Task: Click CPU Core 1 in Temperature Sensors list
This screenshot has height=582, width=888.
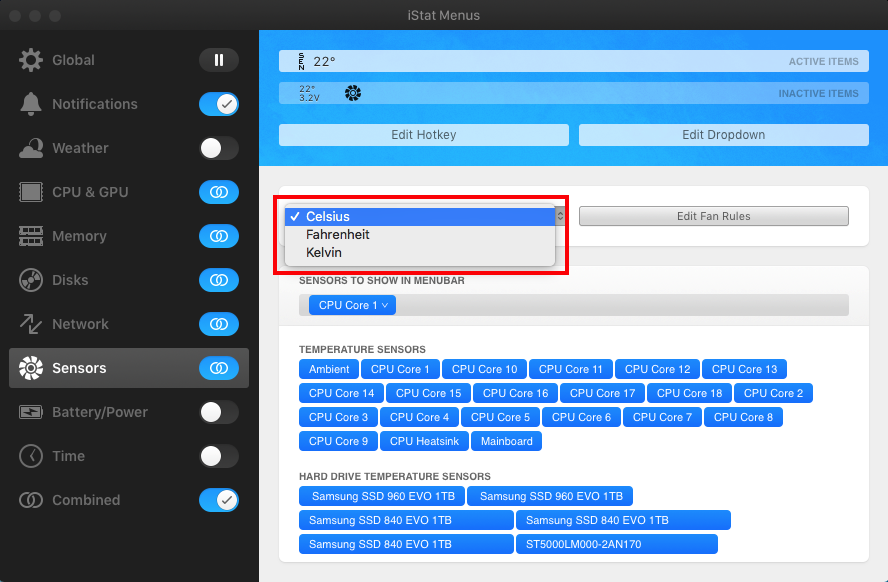Action: [x=400, y=369]
